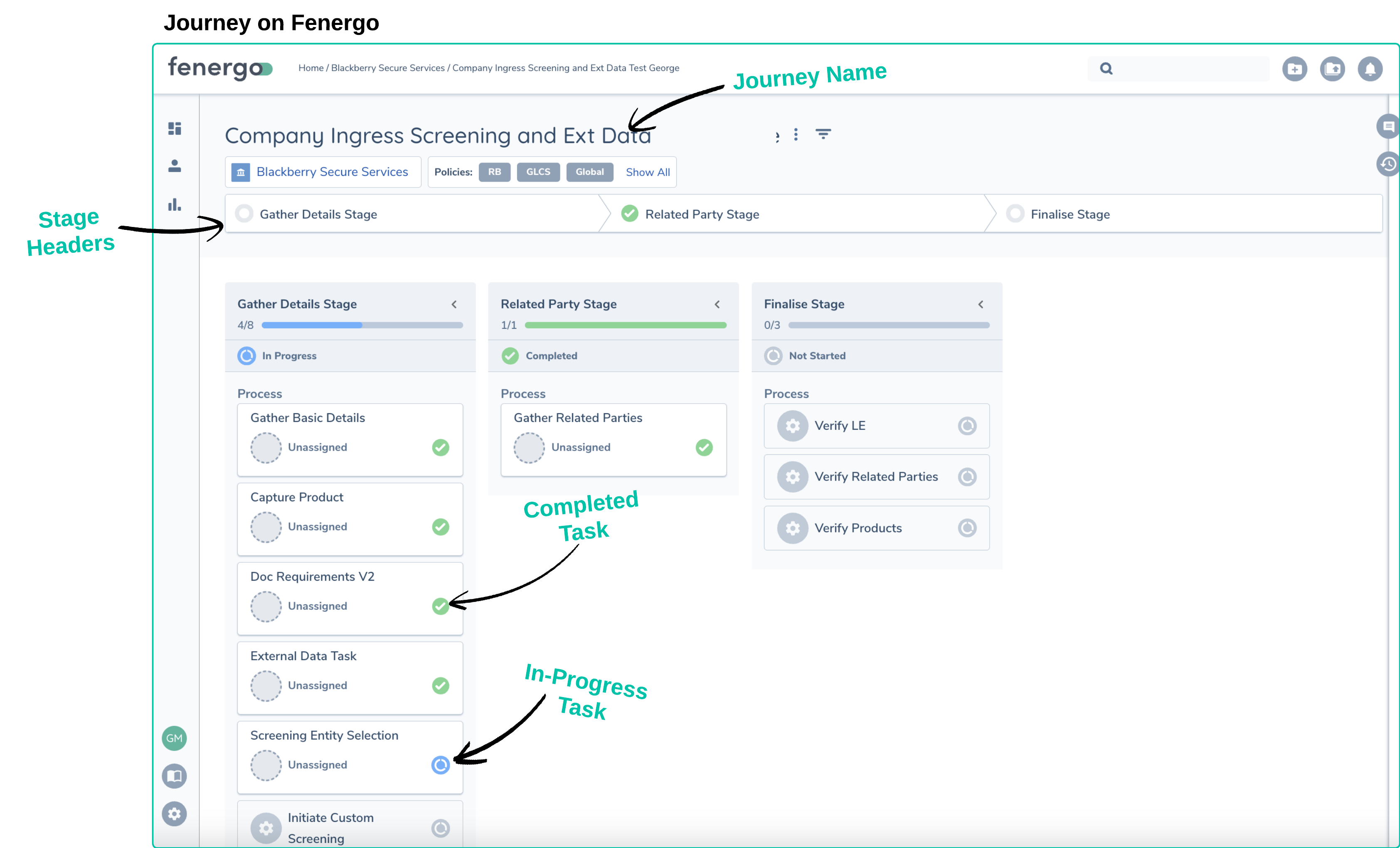1400x848 pixels.
Task: Collapse the Gather Details Stage column
Action: point(454,305)
